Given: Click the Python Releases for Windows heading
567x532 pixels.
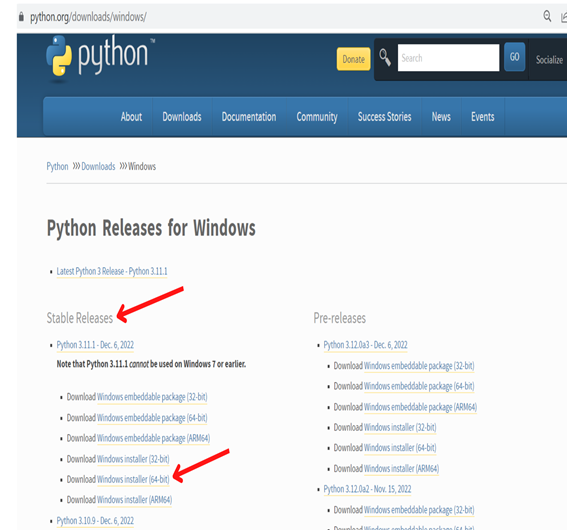Looking at the screenshot, I should [x=151, y=229].
